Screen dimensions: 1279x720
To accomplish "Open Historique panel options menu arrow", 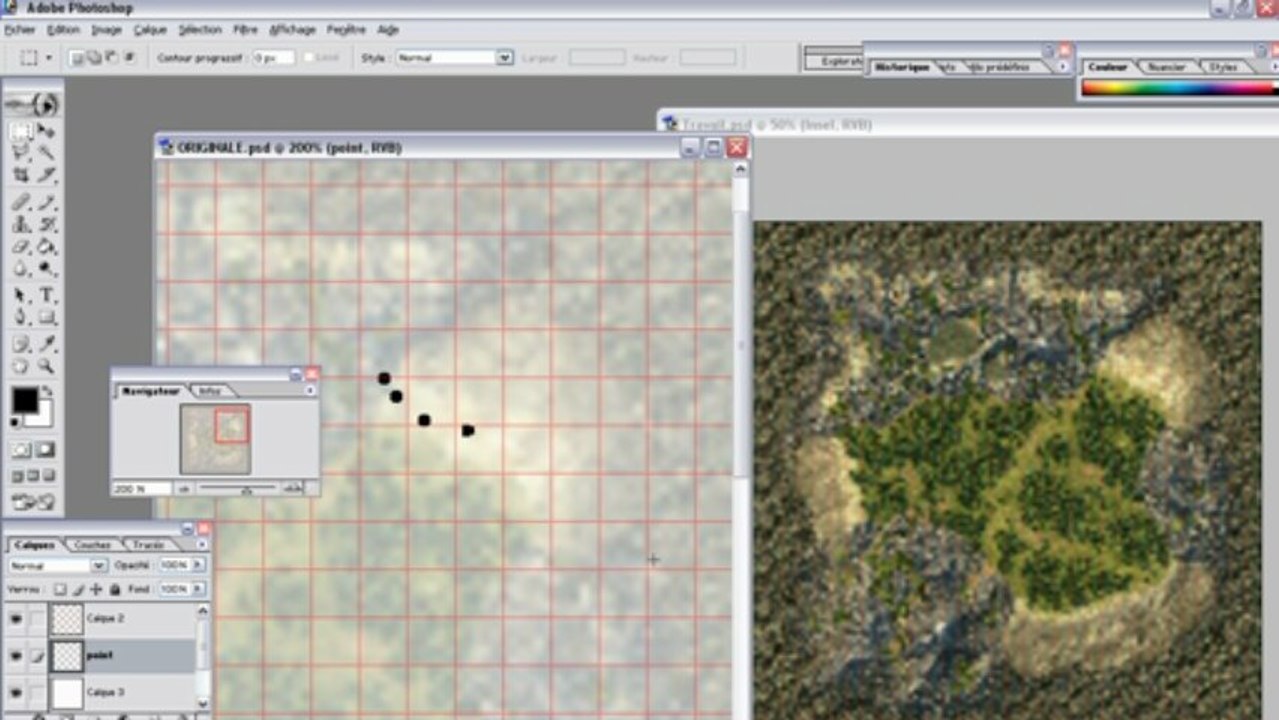I will [x=1062, y=67].
